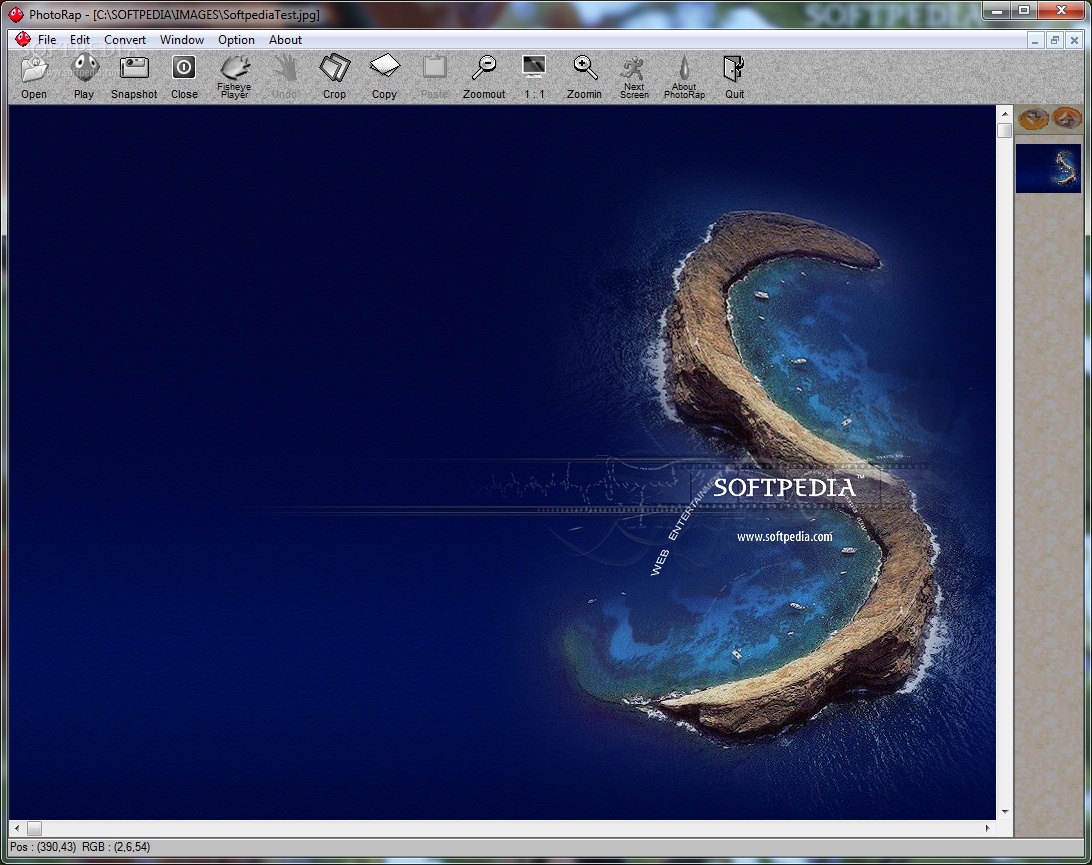This screenshot has width=1092, height=865.
Task: Restore the inner document window
Action: click(1054, 40)
